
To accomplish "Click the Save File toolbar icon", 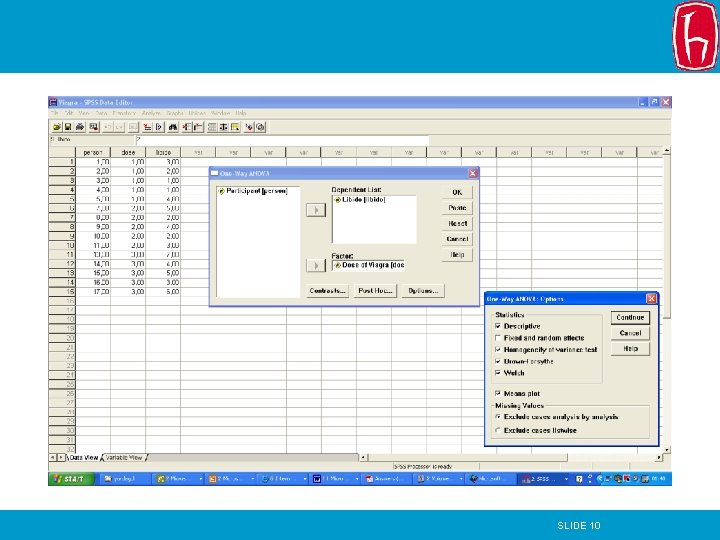I will point(68,127).
